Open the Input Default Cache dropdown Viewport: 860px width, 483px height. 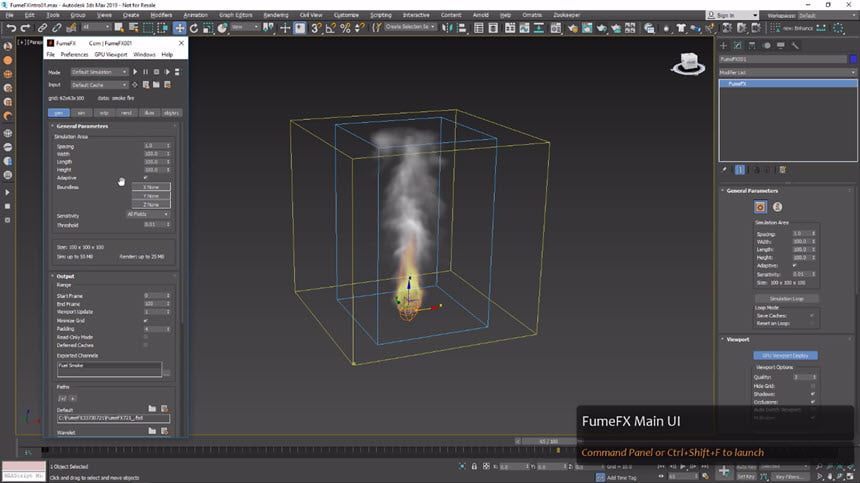coord(99,85)
